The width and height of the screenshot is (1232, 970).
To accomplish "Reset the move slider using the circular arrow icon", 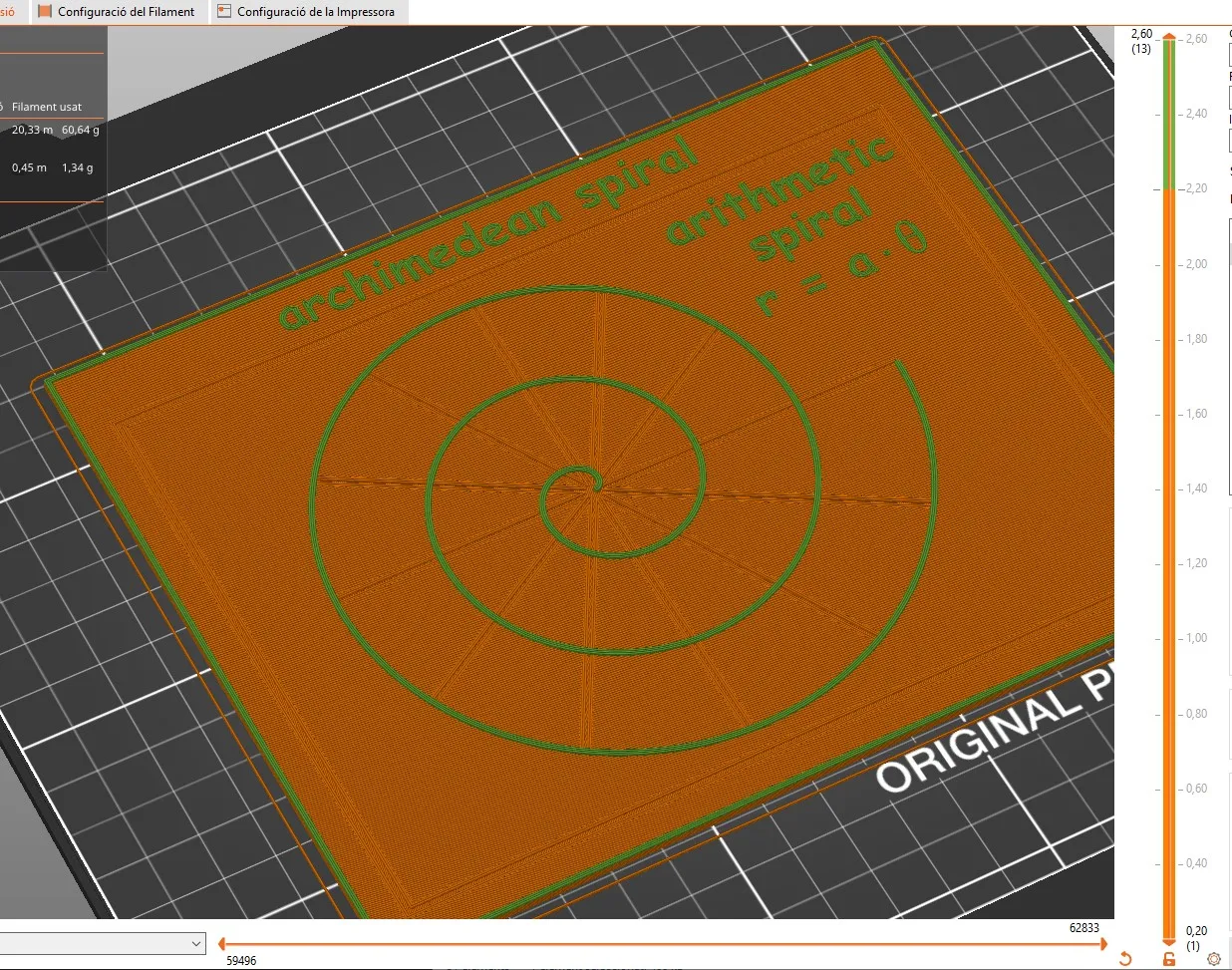I will 1126,957.
